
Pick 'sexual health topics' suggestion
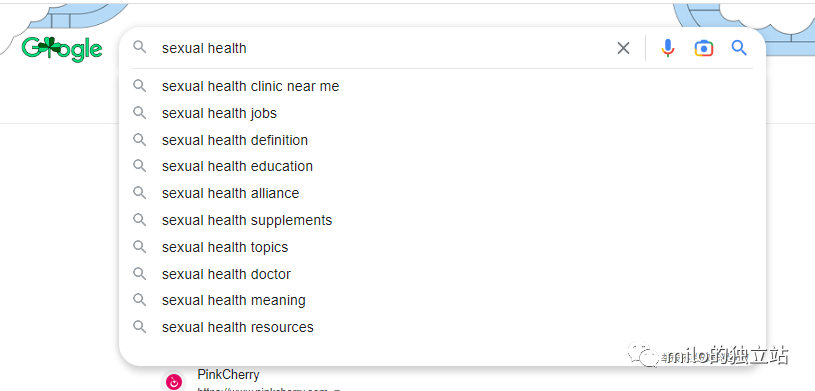pyautogui.click(x=442, y=247)
